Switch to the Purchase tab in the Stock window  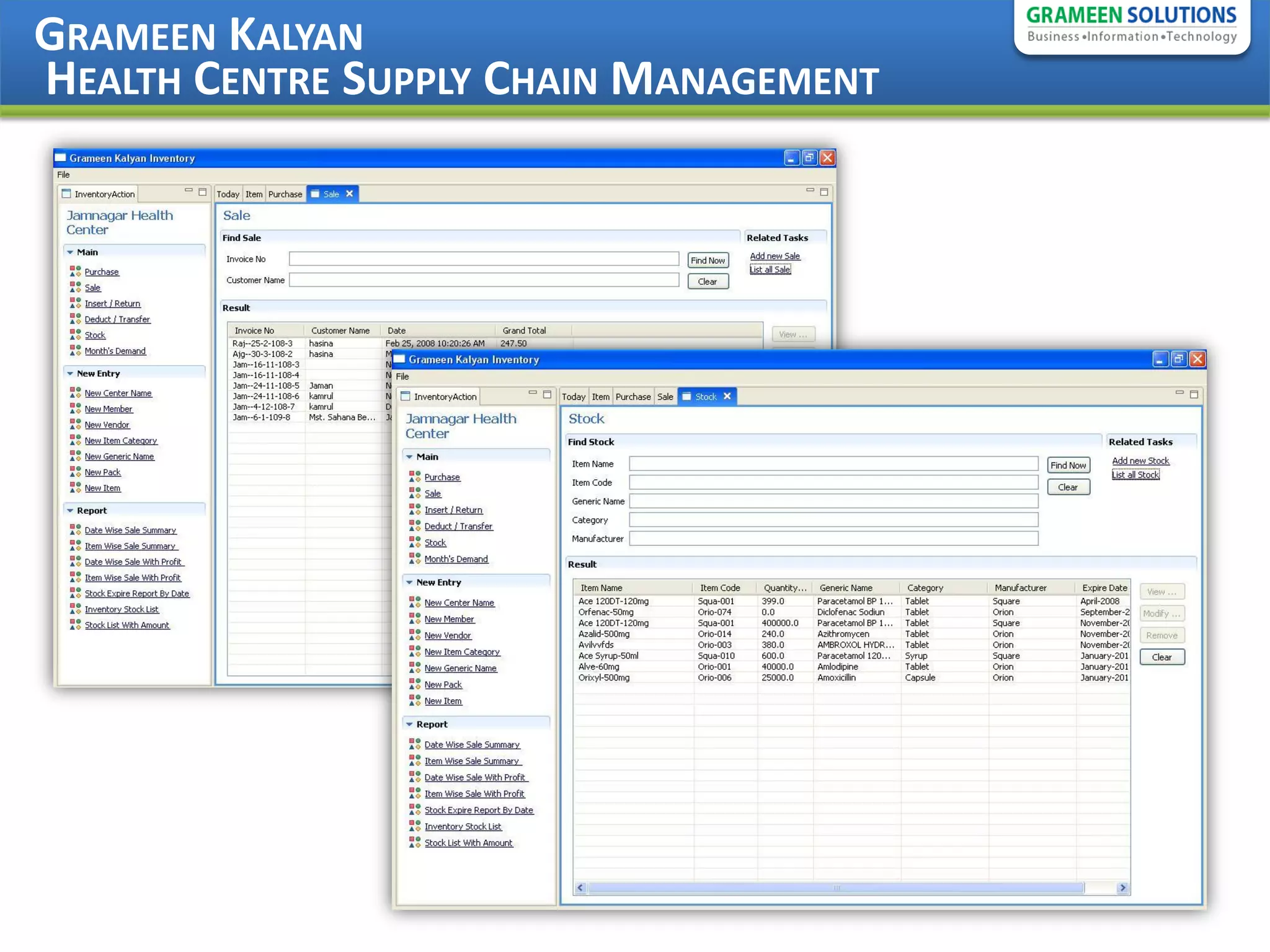(x=633, y=397)
